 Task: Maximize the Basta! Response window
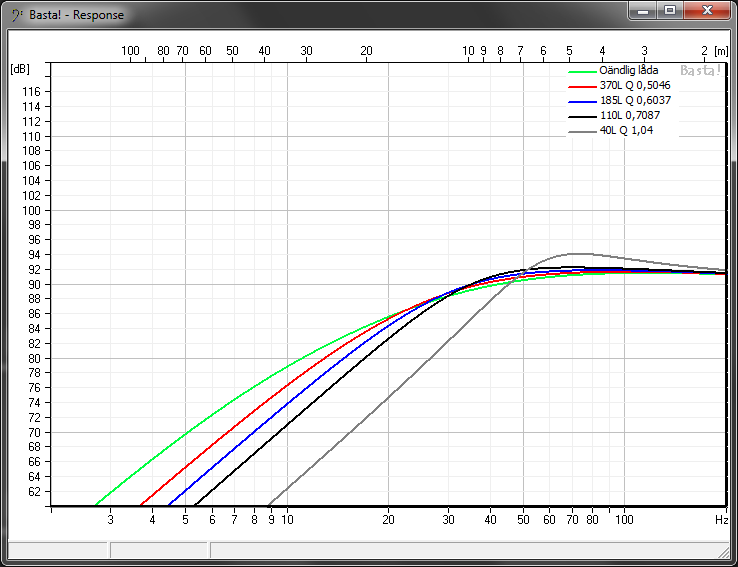pyautogui.click(x=669, y=11)
